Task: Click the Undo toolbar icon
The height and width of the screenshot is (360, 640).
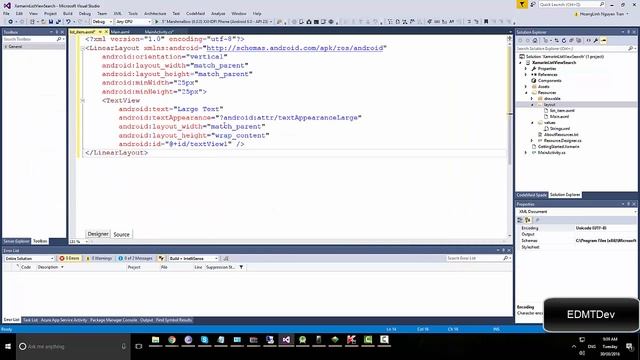Action: tap(68, 22)
